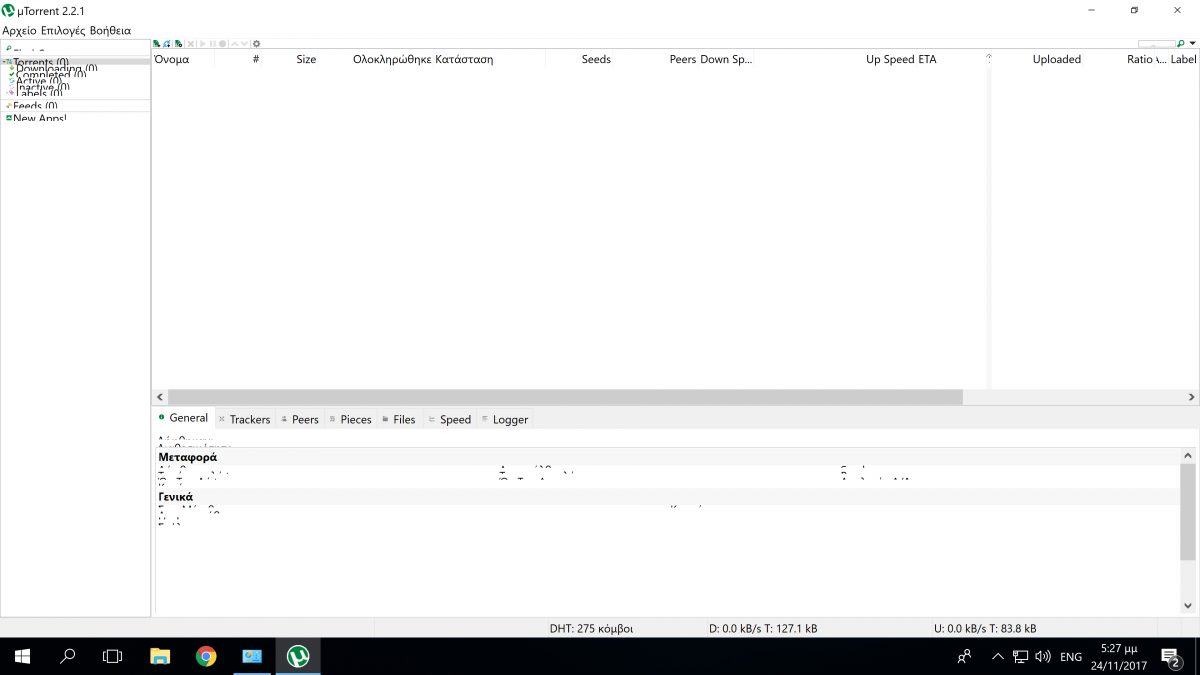Select Downloading (0) in the sidebar
Viewport: 1200px width, 675px height.
point(57,69)
